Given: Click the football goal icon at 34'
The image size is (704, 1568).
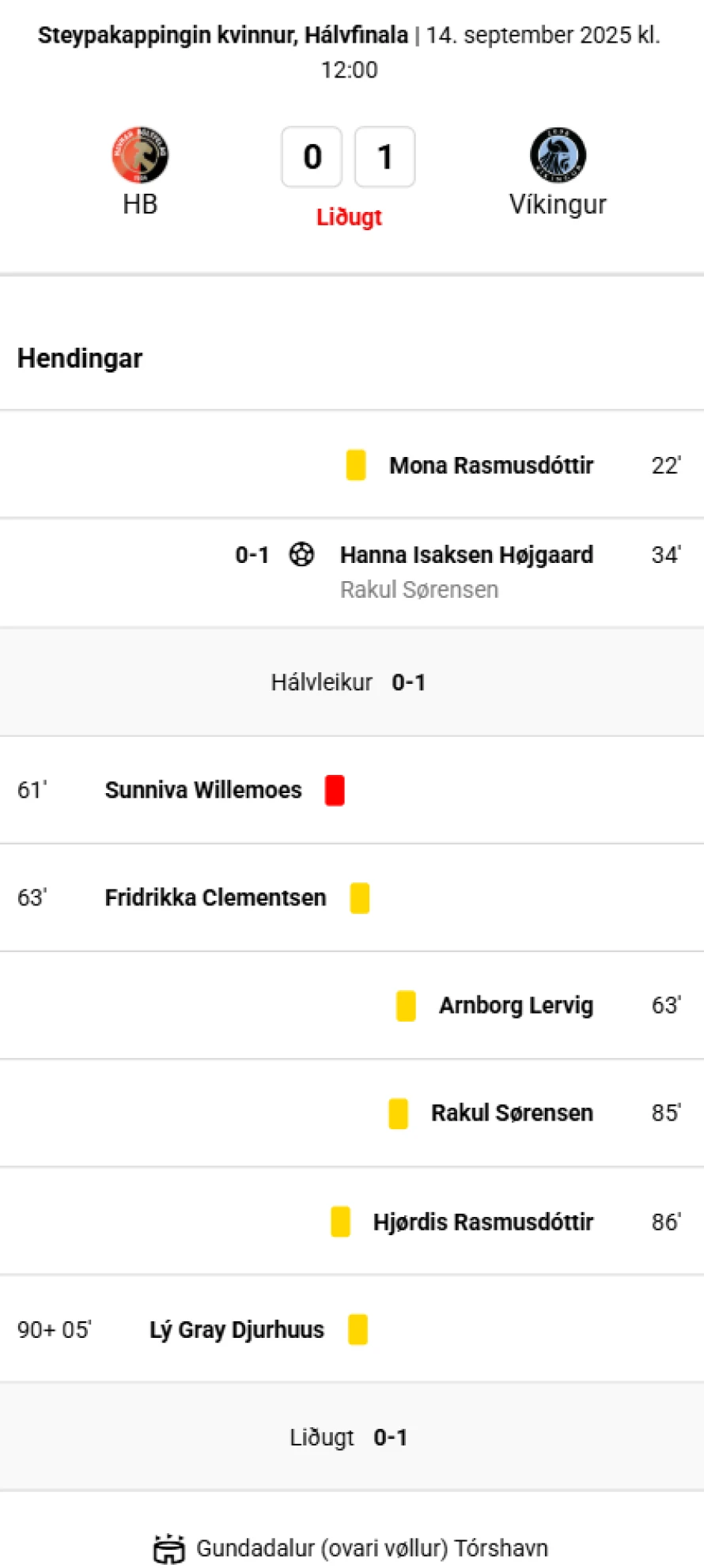Looking at the screenshot, I should point(301,554).
